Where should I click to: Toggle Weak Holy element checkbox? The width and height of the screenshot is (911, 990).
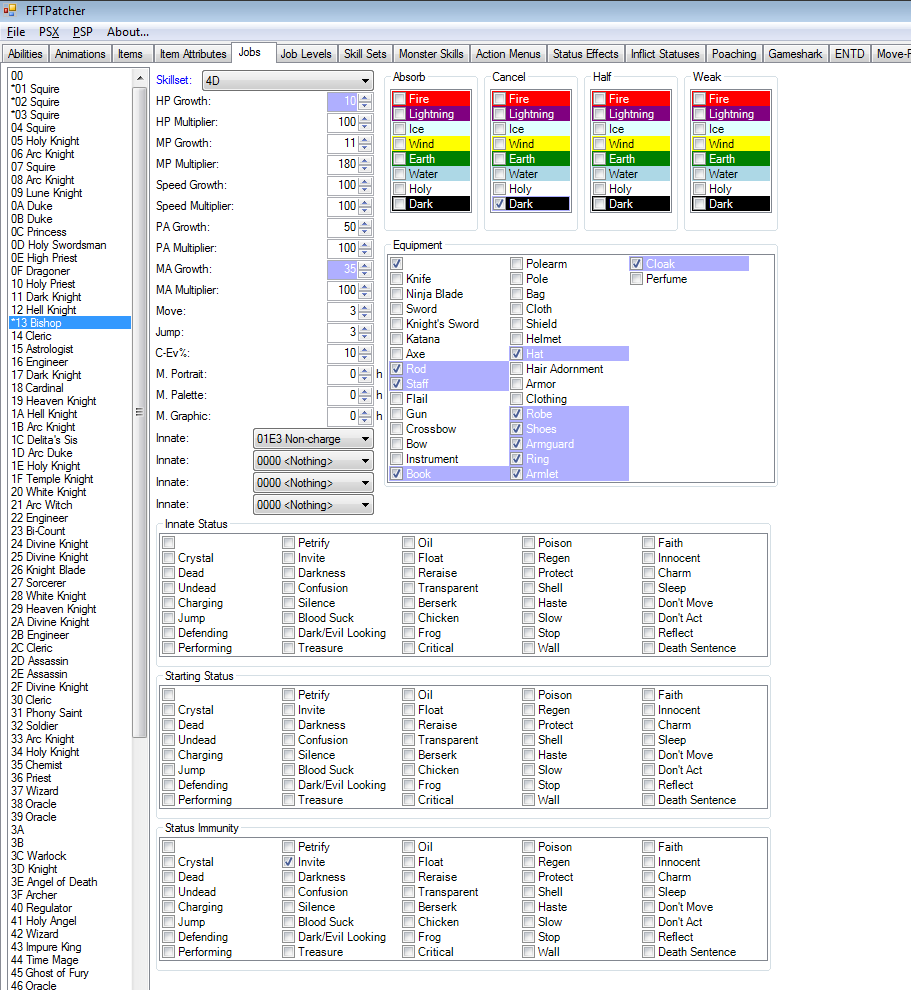pyautogui.click(x=700, y=189)
